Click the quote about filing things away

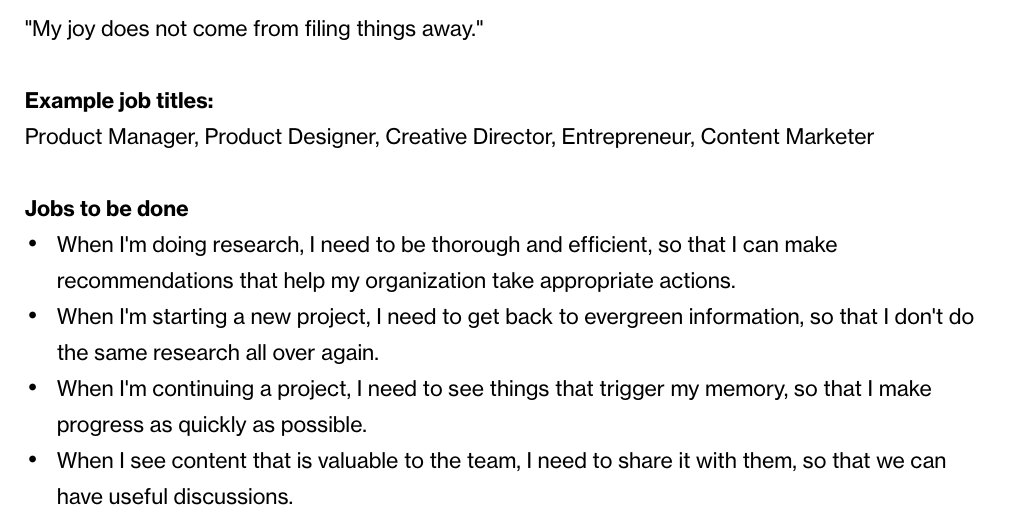point(253,30)
